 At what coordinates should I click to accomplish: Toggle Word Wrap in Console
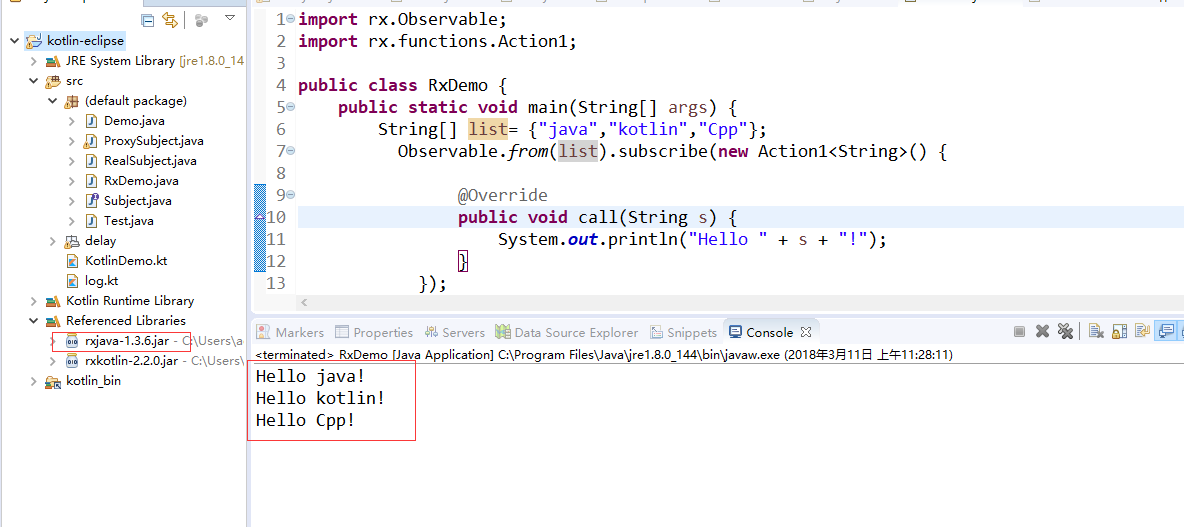tap(1142, 331)
